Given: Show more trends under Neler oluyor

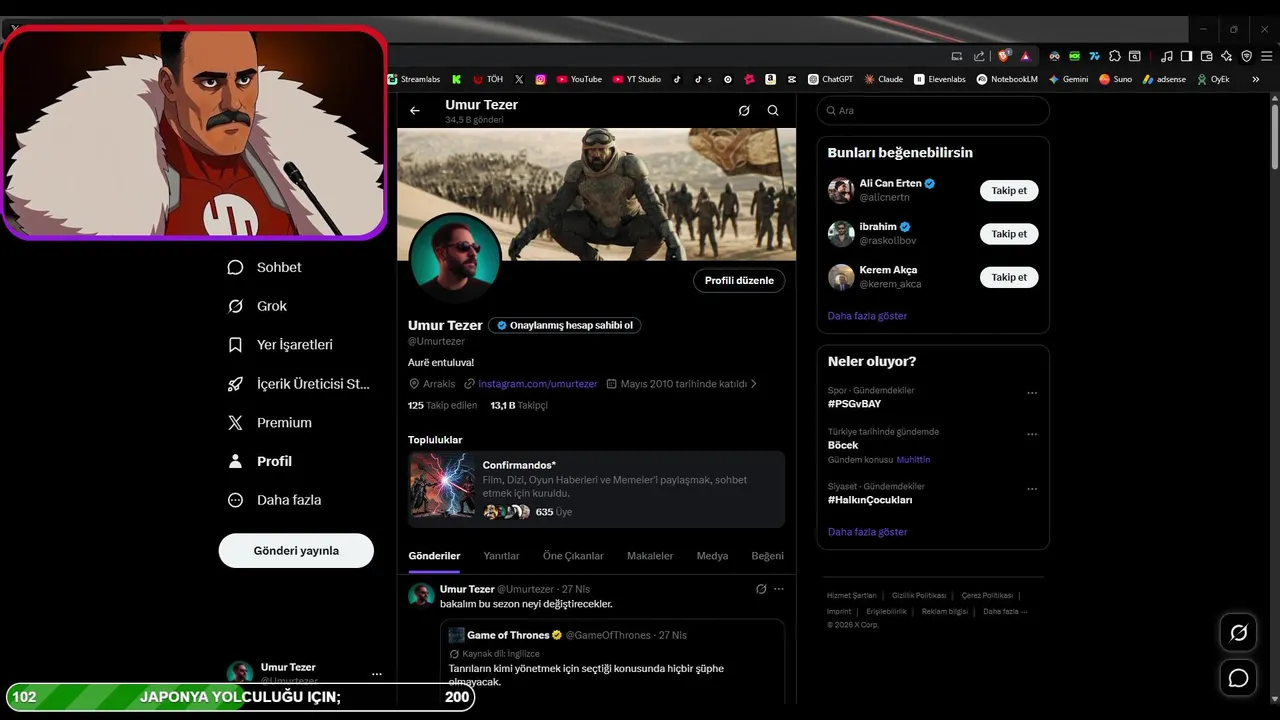Looking at the screenshot, I should pyautogui.click(x=867, y=532).
